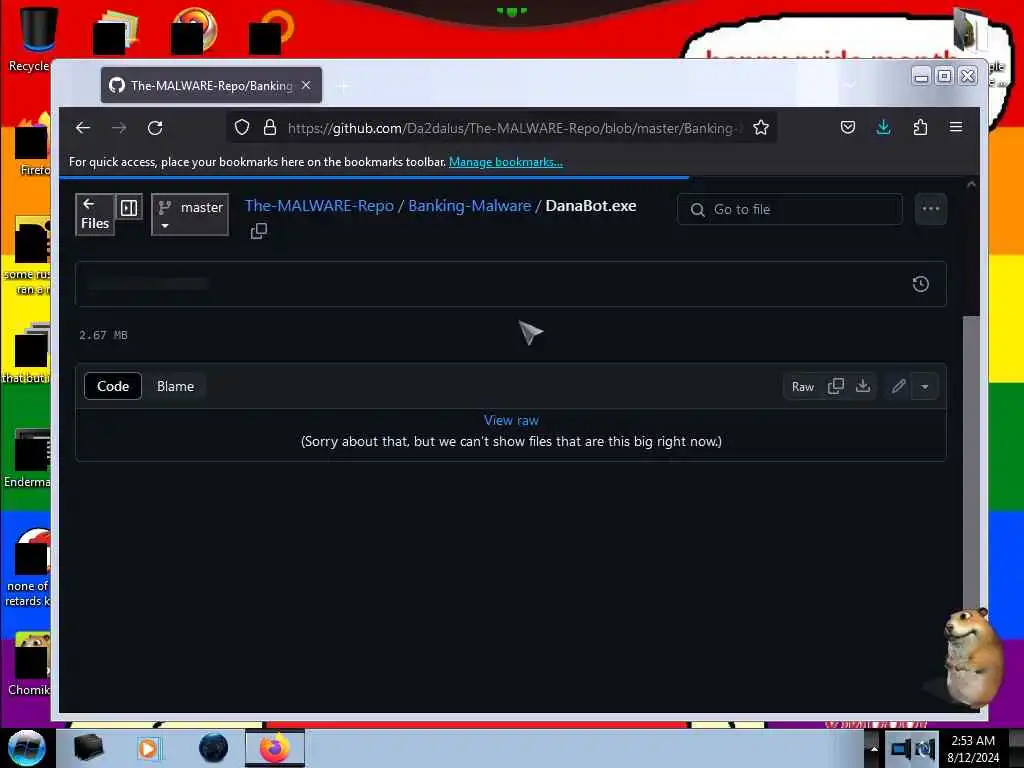Focus the Go to file search box
The width and height of the screenshot is (1024, 768).
tap(790, 210)
